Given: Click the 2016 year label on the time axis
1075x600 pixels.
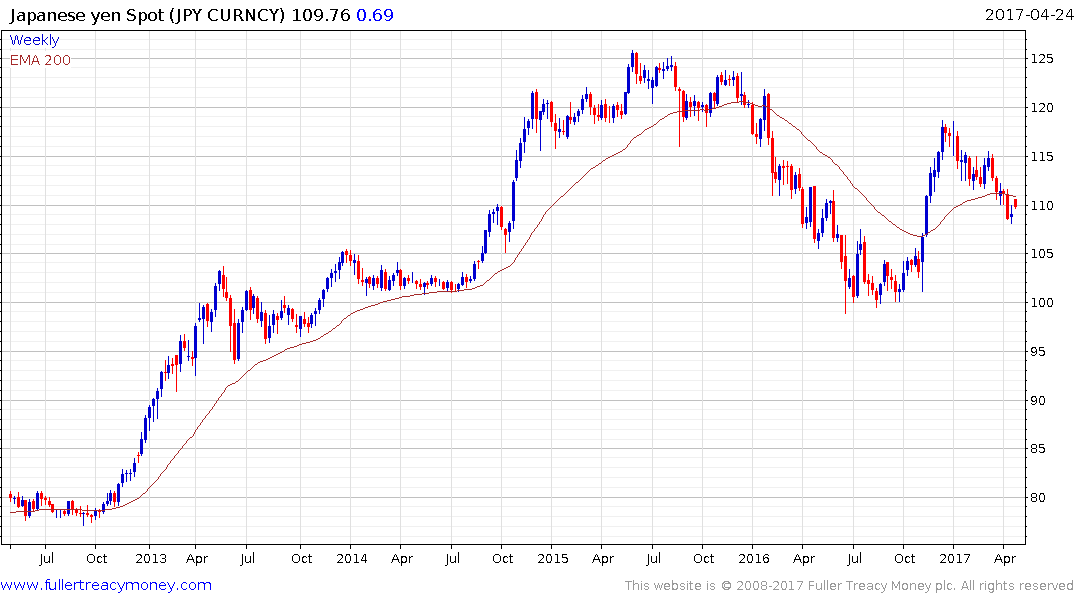Looking at the screenshot, I should (x=754, y=559).
